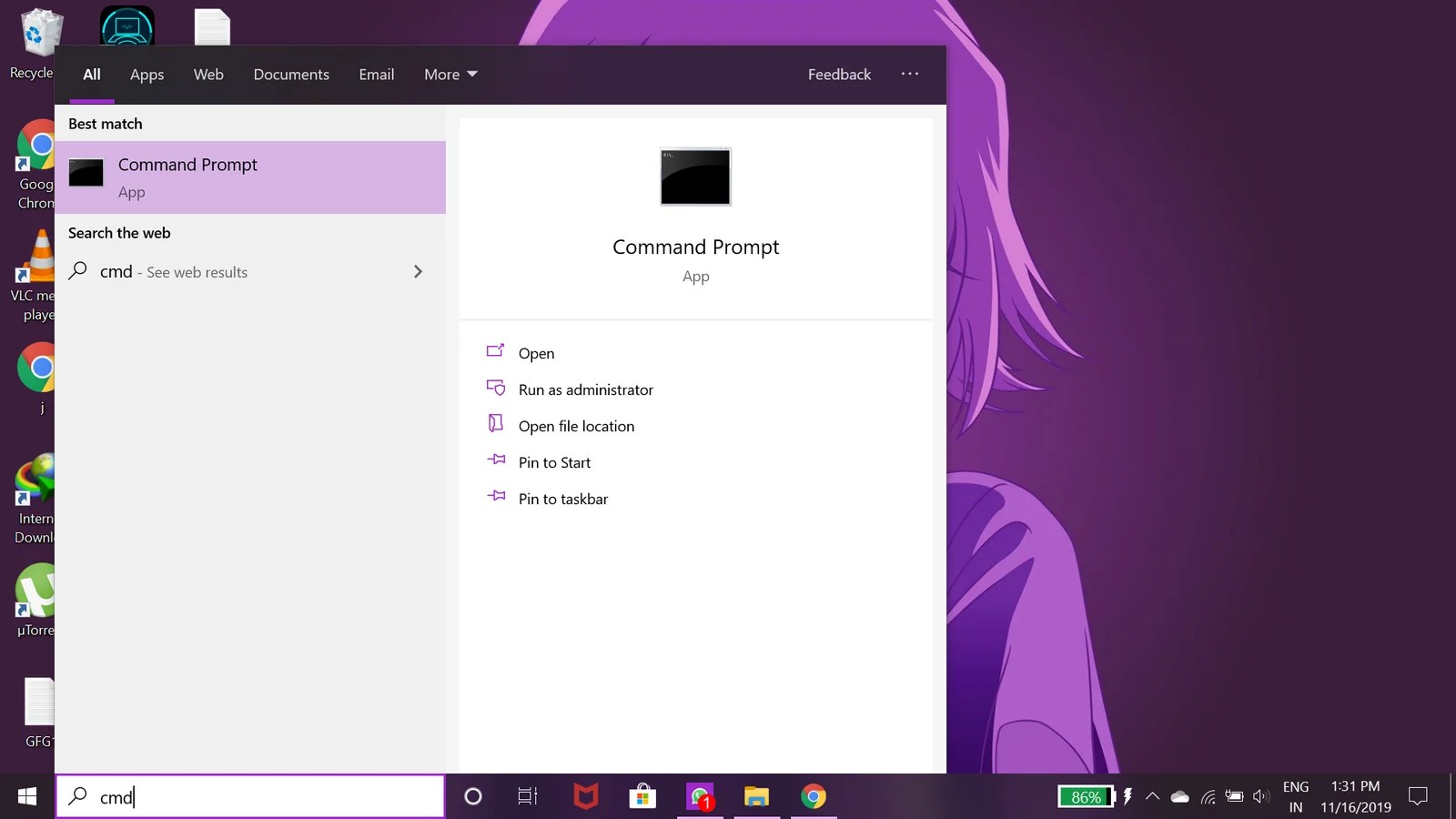Click the magnifier icon in the search box
This screenshot has width=1456, height=819.
78,796
